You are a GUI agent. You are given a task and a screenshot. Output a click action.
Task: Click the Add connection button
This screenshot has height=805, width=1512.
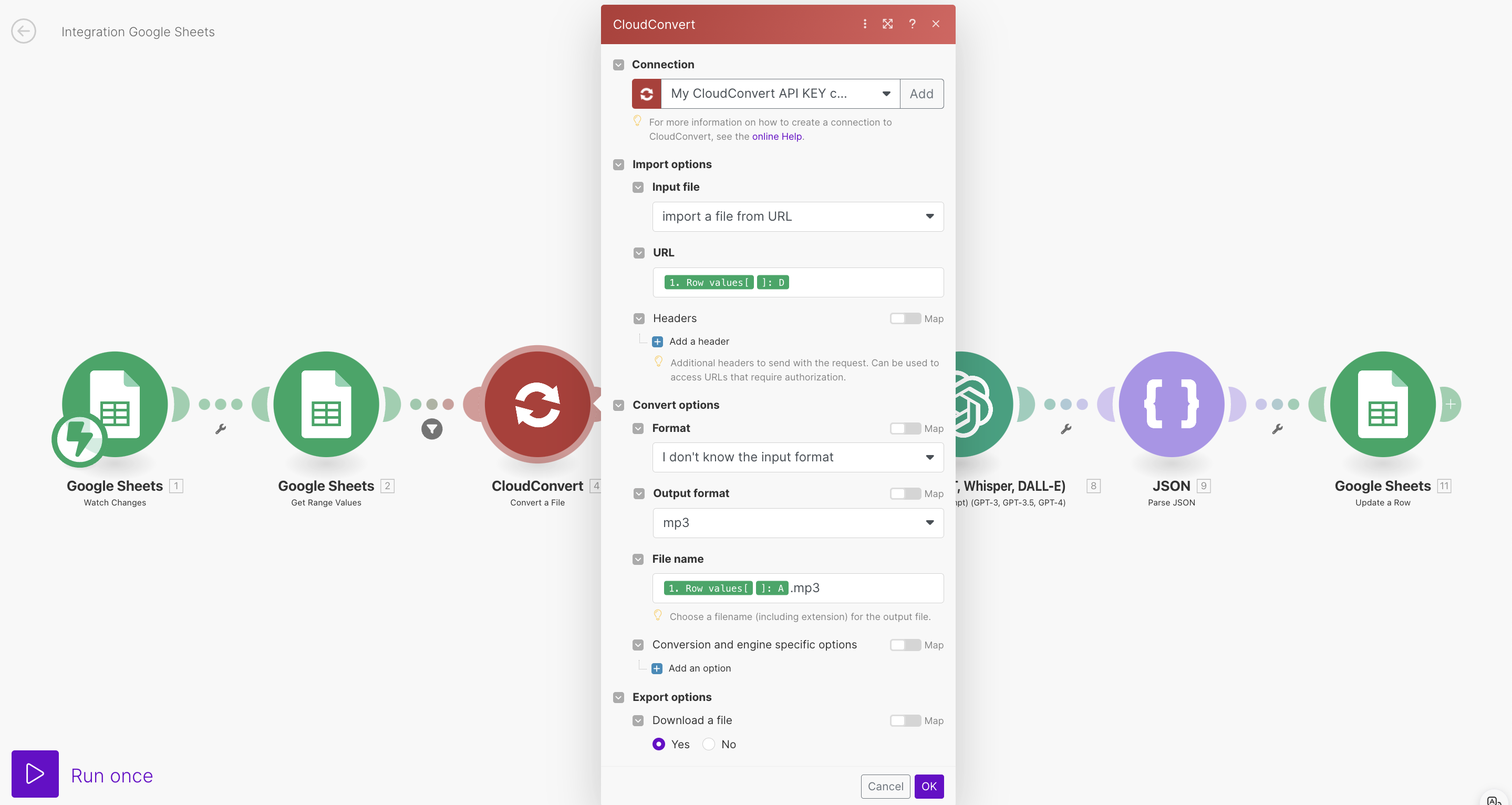pyautogui.click(x=921, y=94)
